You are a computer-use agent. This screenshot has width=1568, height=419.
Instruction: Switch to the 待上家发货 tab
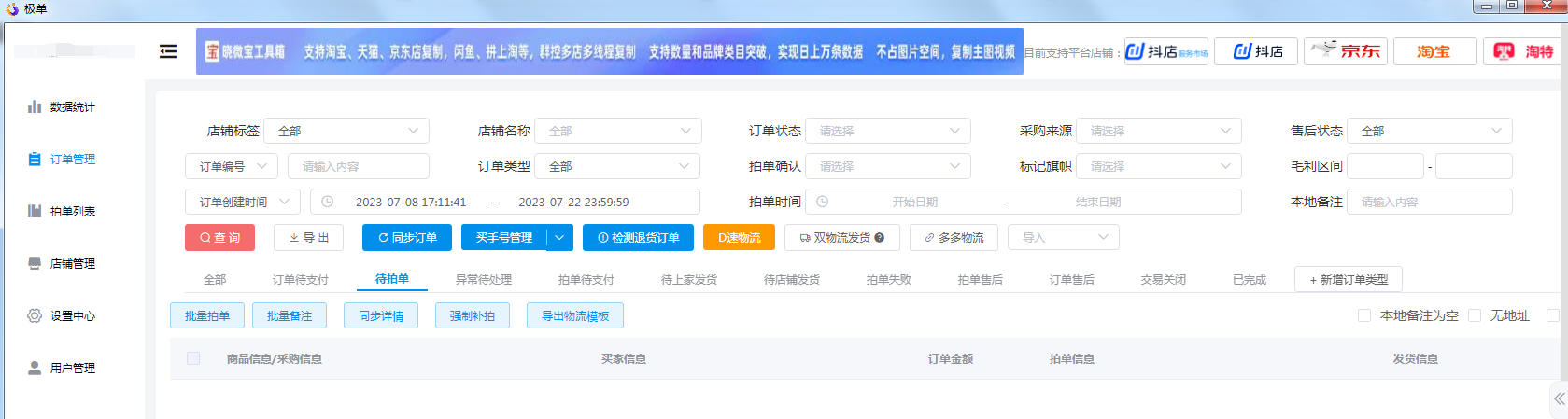(689, 280)
